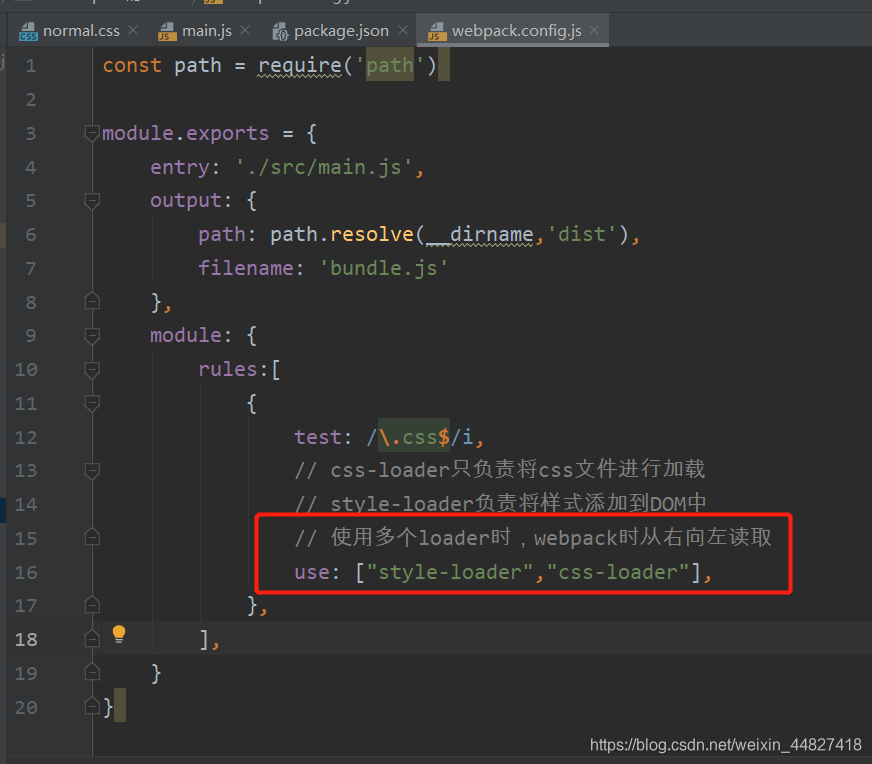The width and height of the screenshot is (872, 764).
Task: Click the regex /\.css$/i on line 12
Action: pos(420,438)
